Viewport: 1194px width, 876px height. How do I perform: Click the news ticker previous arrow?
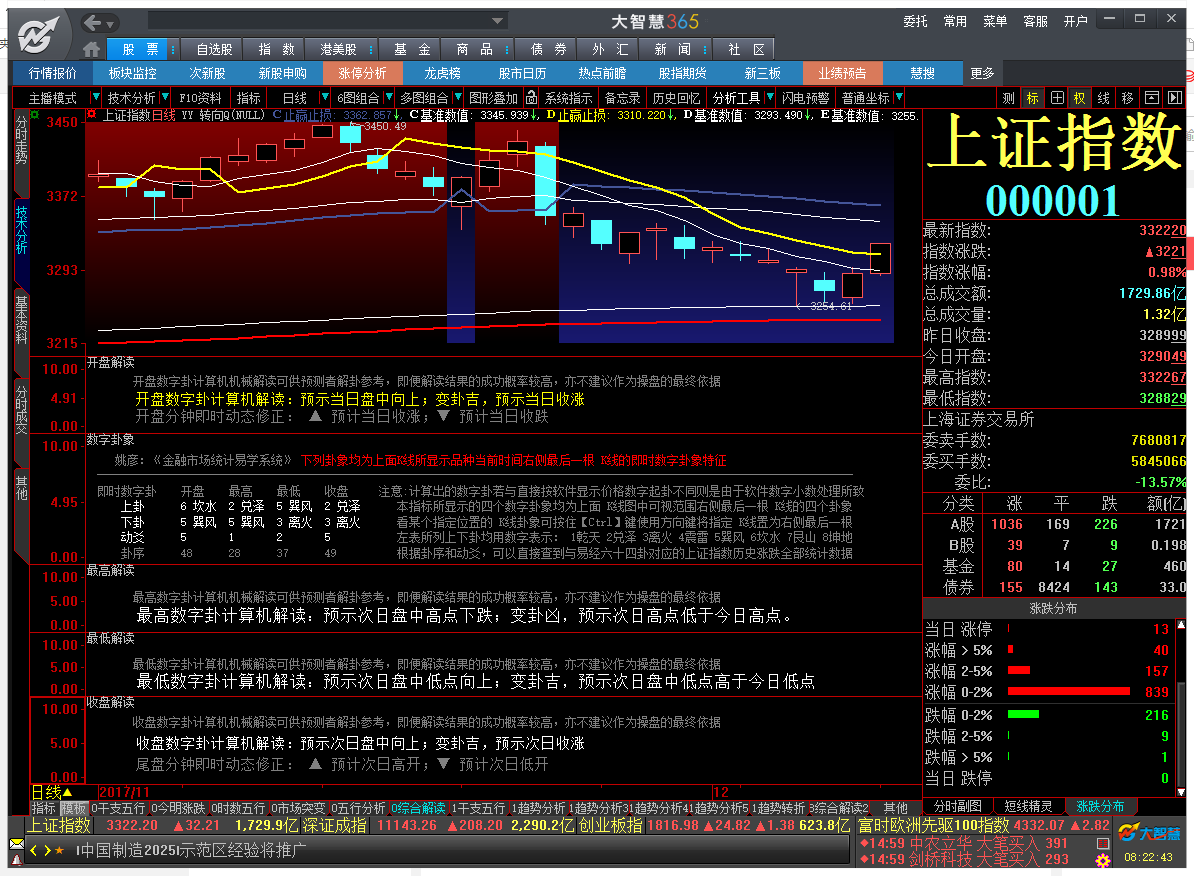(34, 850)
